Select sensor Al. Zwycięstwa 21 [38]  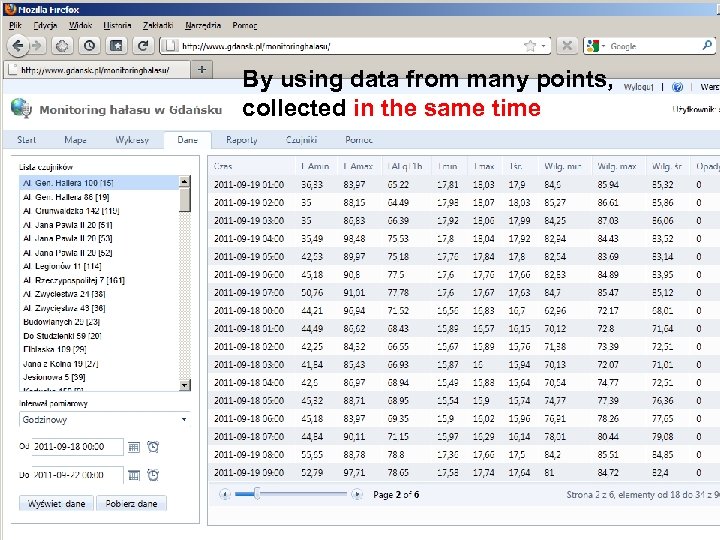[99, 294]
